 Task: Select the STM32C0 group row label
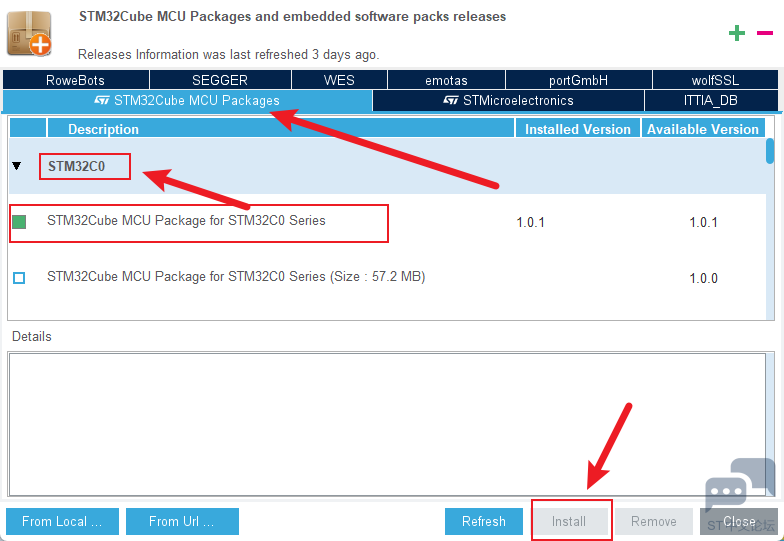pyautogui.click(x=76, y=166)
